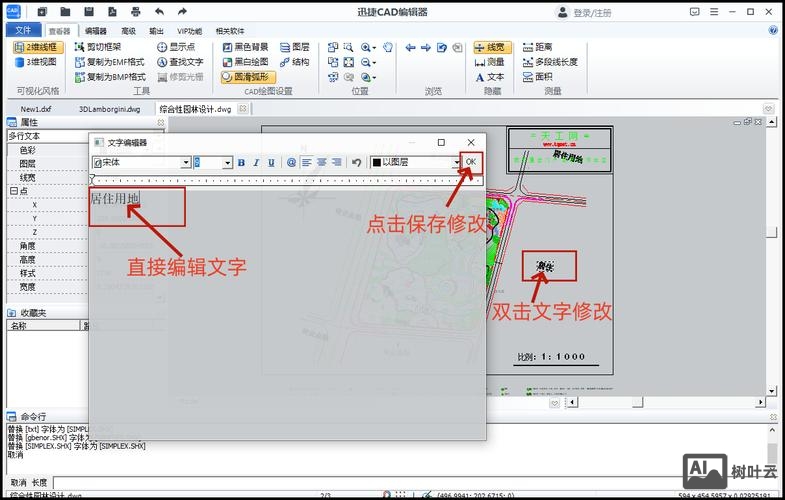Click the open folder icon in title bar
785x500 pixels.
click(65, 12)
